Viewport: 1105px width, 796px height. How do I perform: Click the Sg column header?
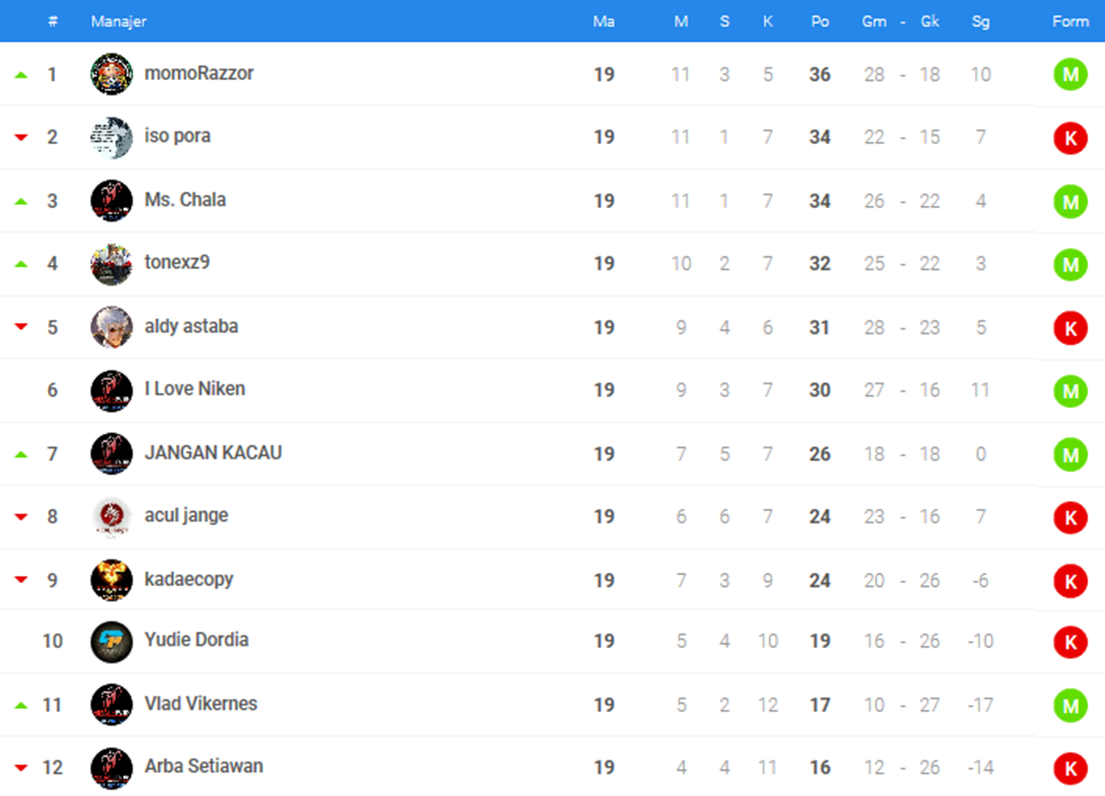click(x=980, y=21)
